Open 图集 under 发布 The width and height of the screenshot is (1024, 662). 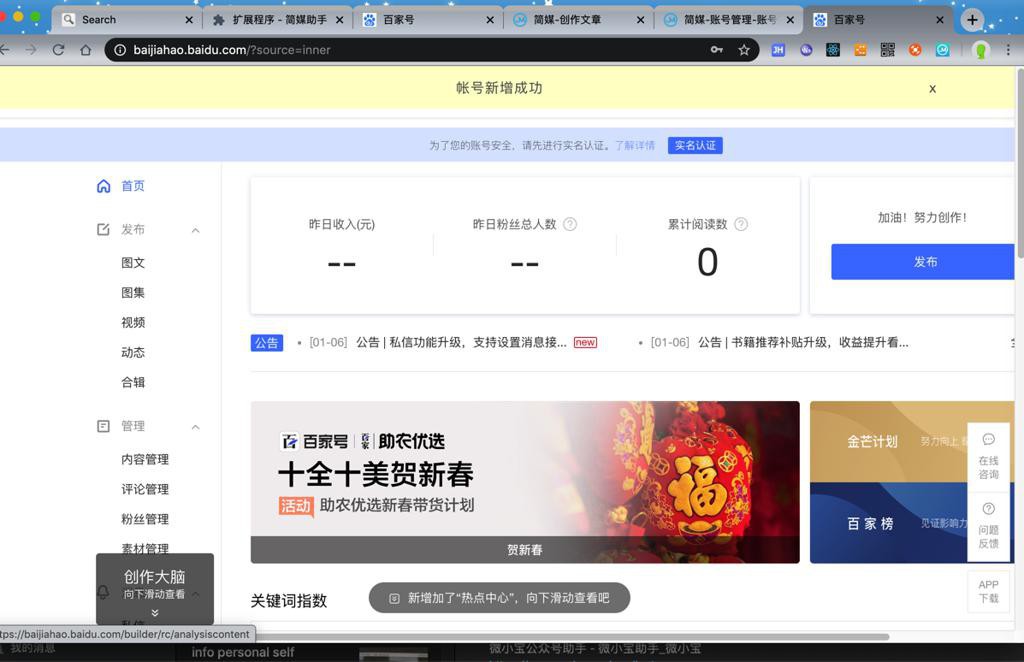(x=133, y=292)
